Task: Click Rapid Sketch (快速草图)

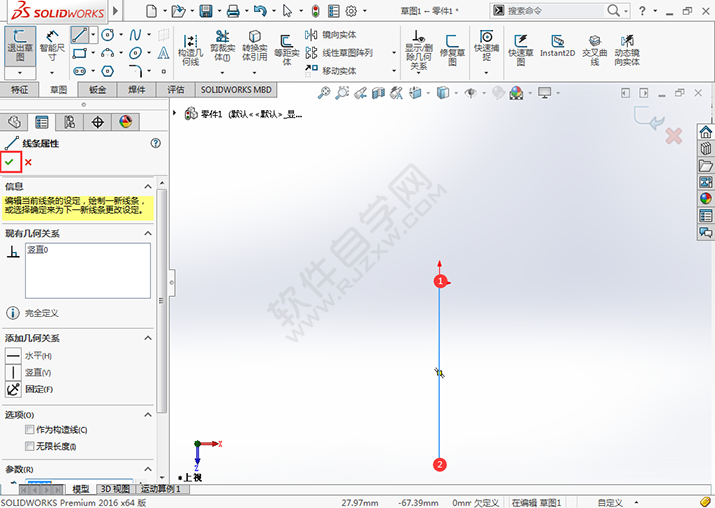Action: [x=521, y=49]
